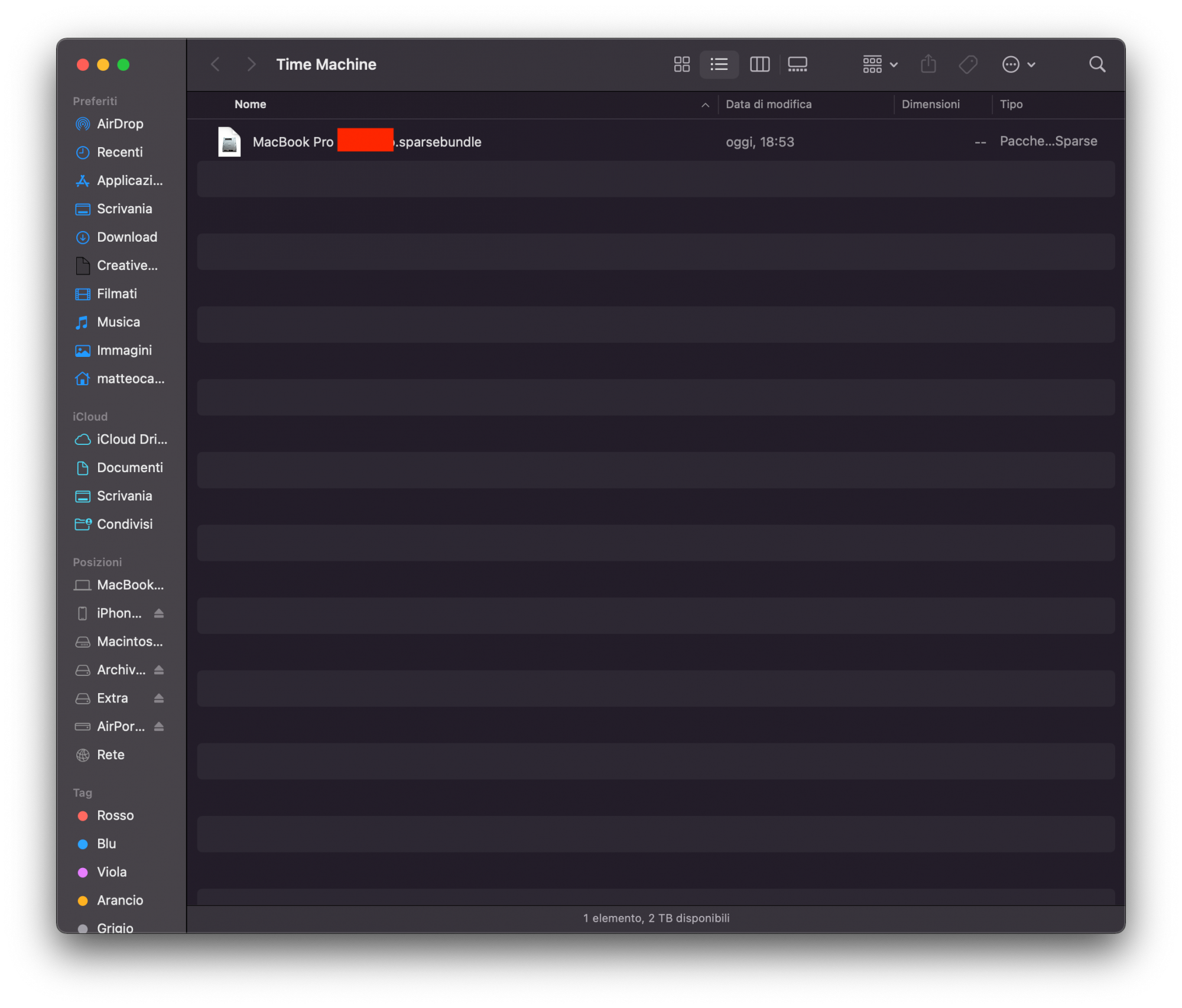Eject the AirPort disk
Screen dimensions: 1182x1008
(158, 727)
